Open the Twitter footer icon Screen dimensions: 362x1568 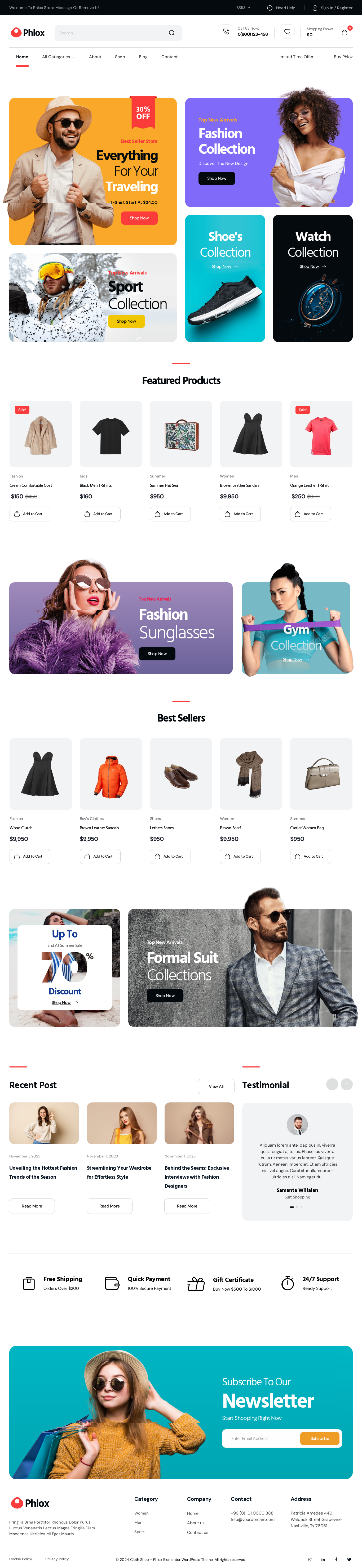pyautogui.click(x=349, y=1559)
